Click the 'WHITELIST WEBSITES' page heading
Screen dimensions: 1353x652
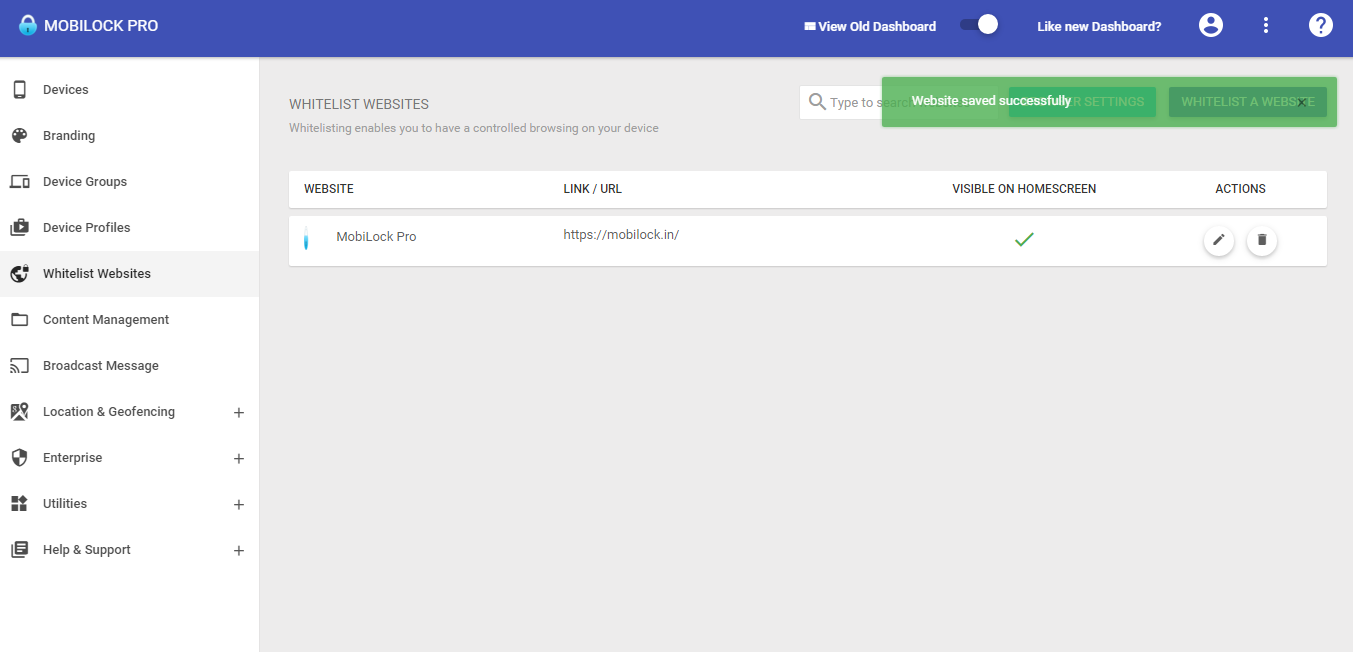pyautogui.click(x=359, y=104)
